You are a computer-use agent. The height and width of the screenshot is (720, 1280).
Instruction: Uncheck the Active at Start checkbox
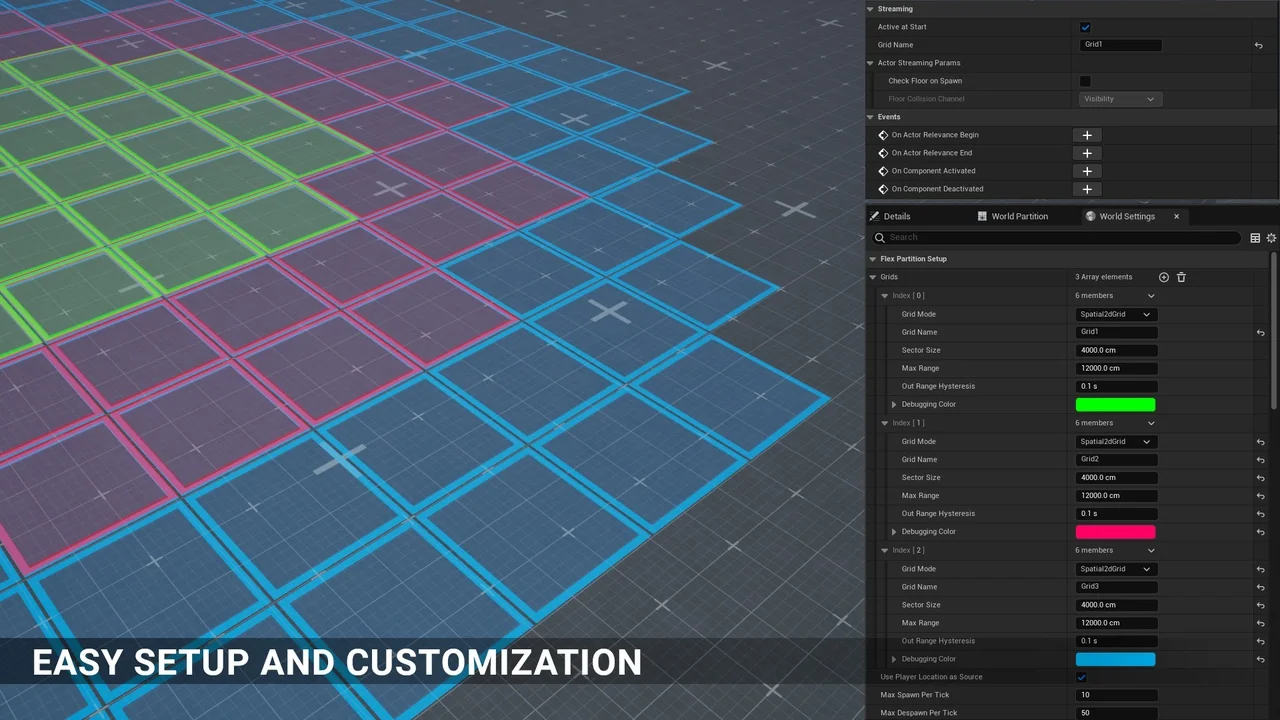tap(1085, 27)
